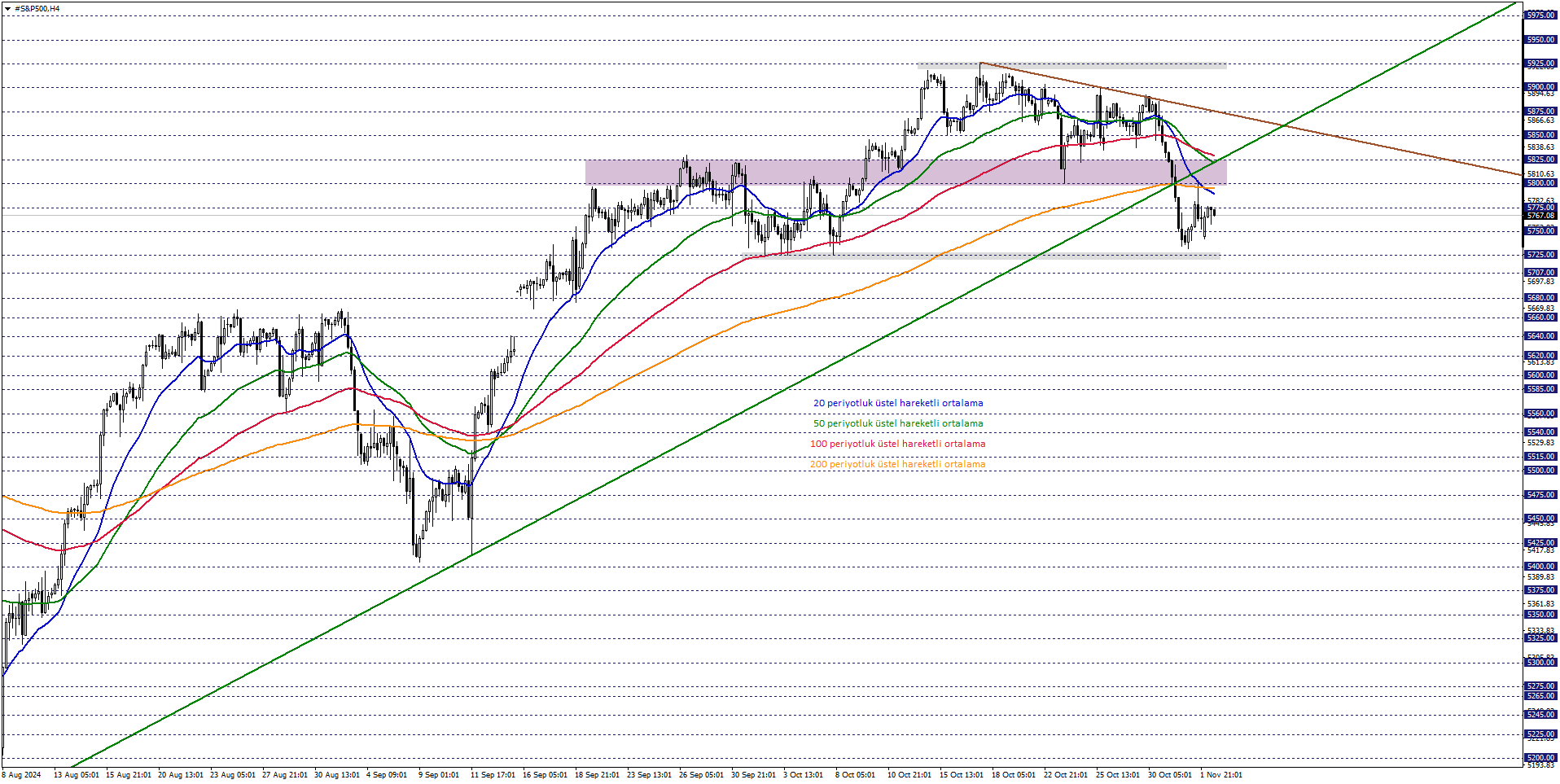Click the 5810.63 price scale value
1560x784 pixels.
click(1540, 174)
